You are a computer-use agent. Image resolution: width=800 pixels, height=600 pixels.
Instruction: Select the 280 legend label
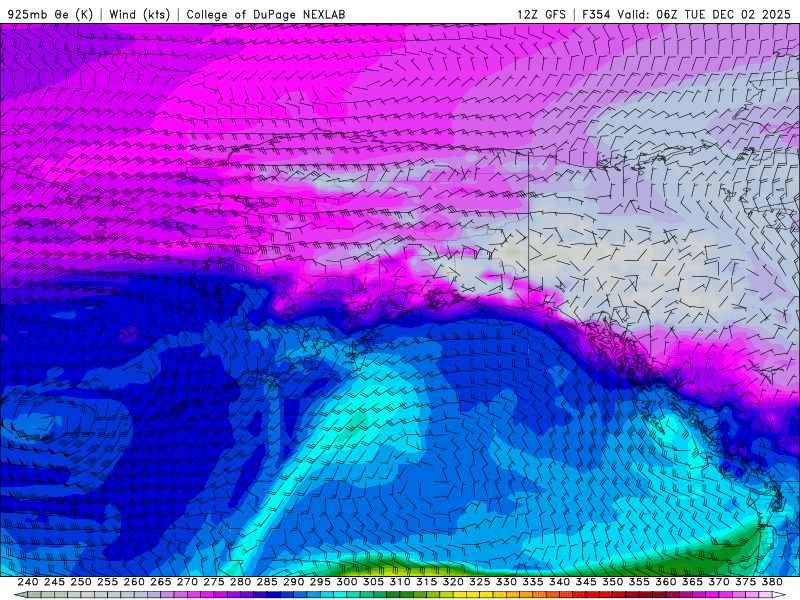point(240,582)
